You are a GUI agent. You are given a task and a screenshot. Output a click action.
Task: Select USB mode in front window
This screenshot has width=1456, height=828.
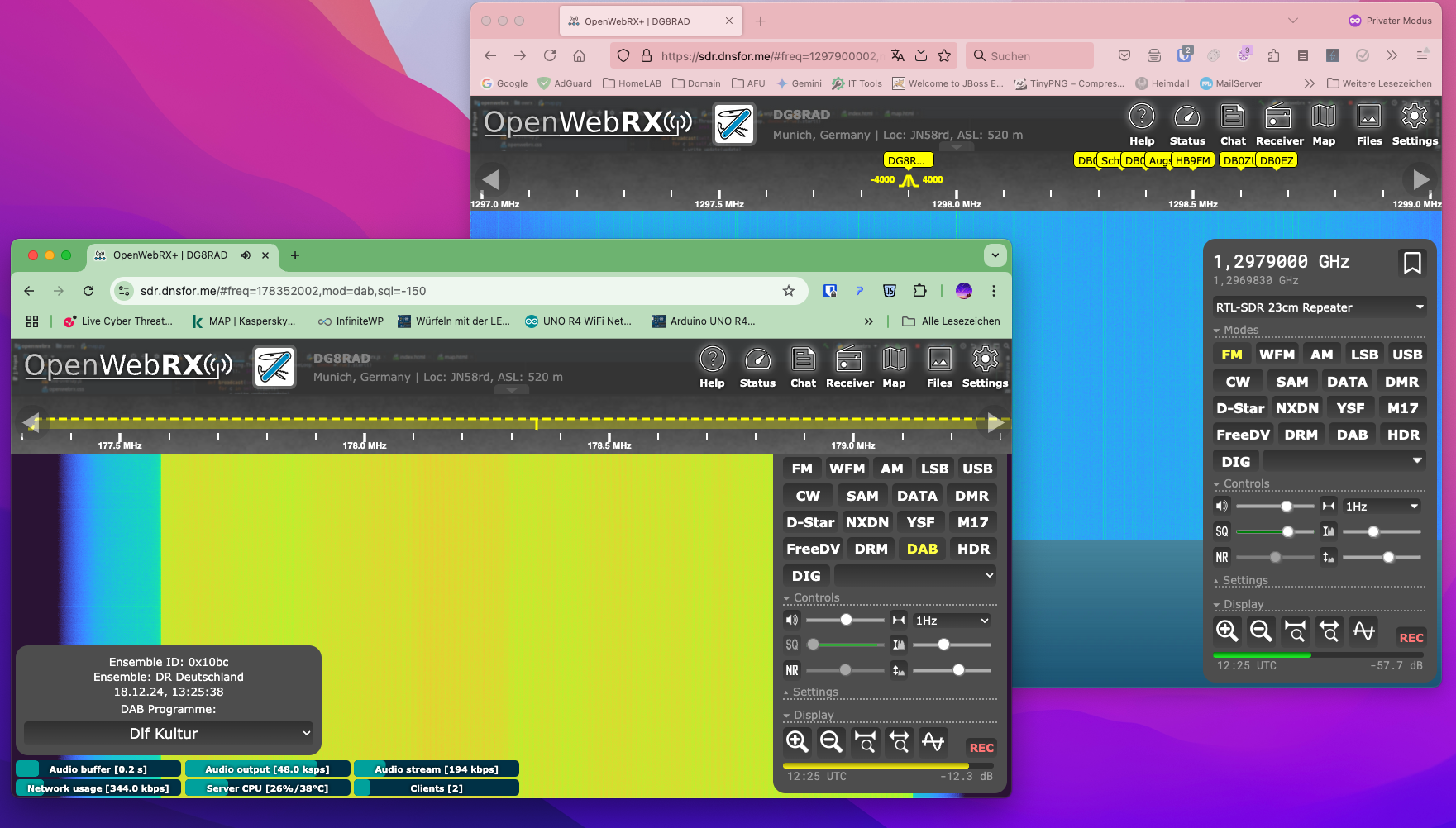click(977, 469)
